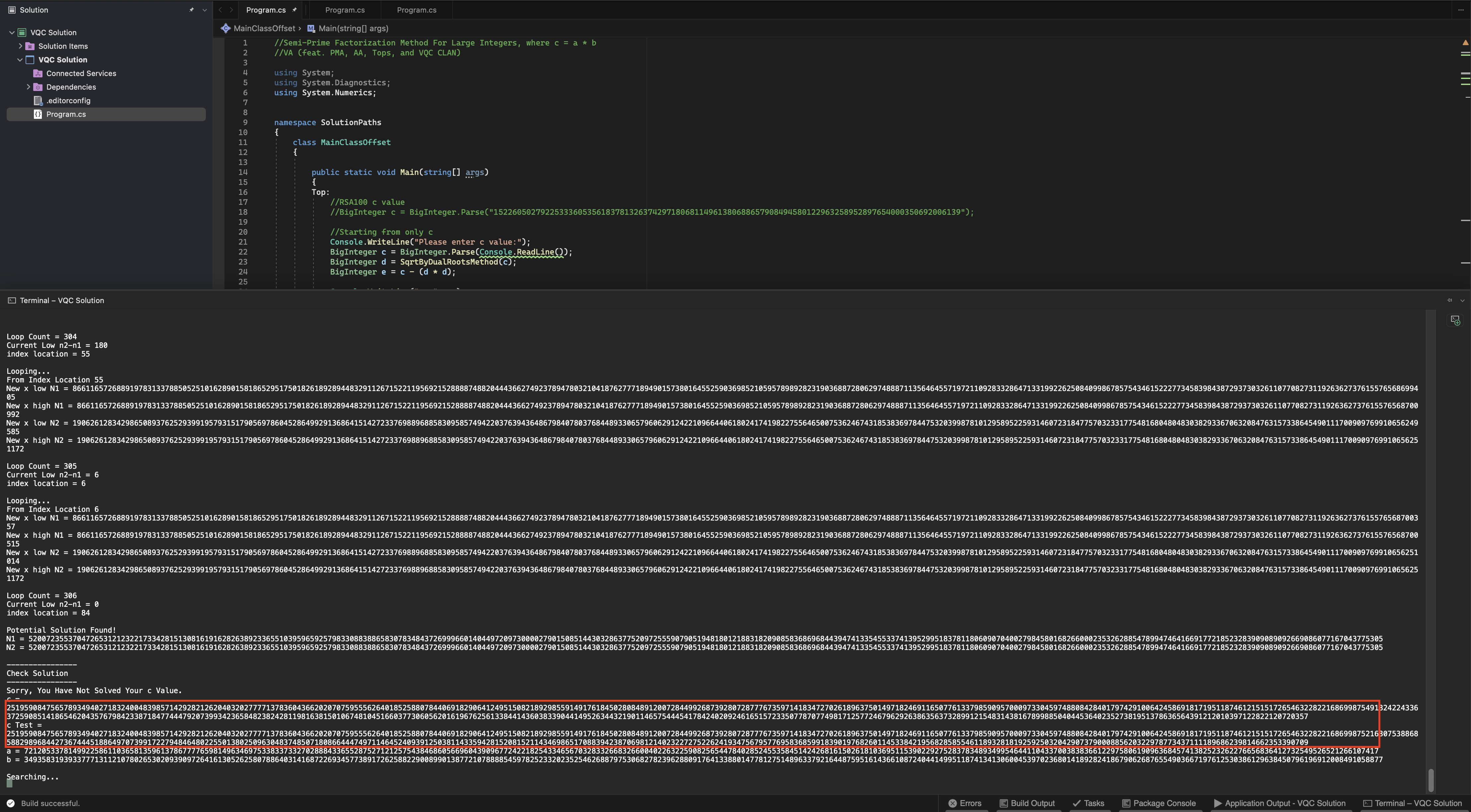This screenshot has height=812, width=1471.
Task: Click the "Build successful." status text
Action: 50,803
